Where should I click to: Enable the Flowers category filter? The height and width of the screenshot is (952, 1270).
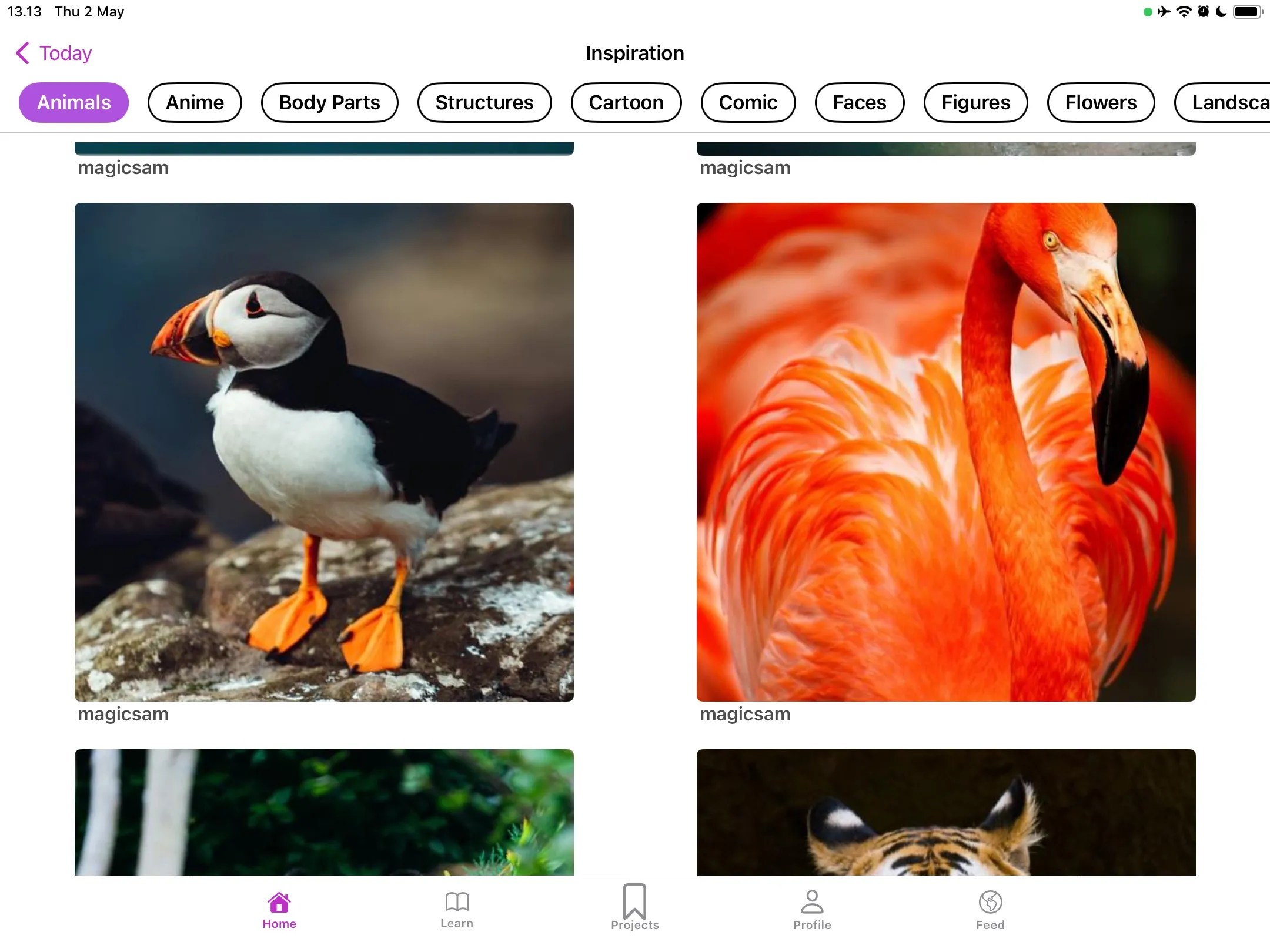1101,102
